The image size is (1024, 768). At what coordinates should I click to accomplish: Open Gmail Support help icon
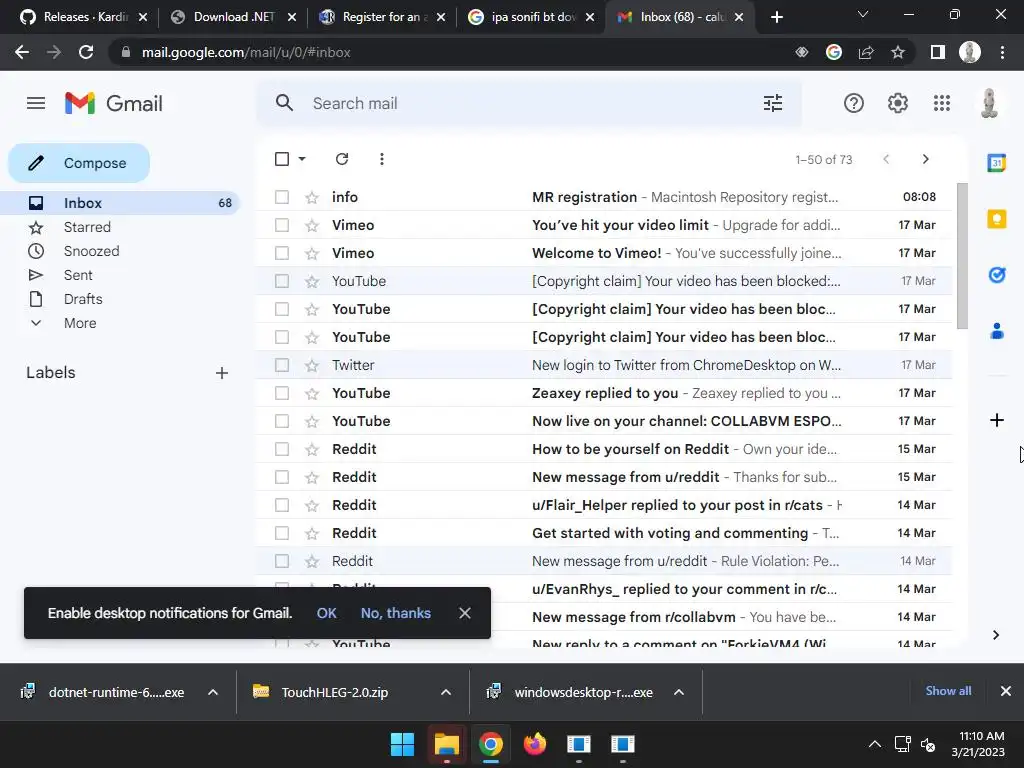coord(854,103)
